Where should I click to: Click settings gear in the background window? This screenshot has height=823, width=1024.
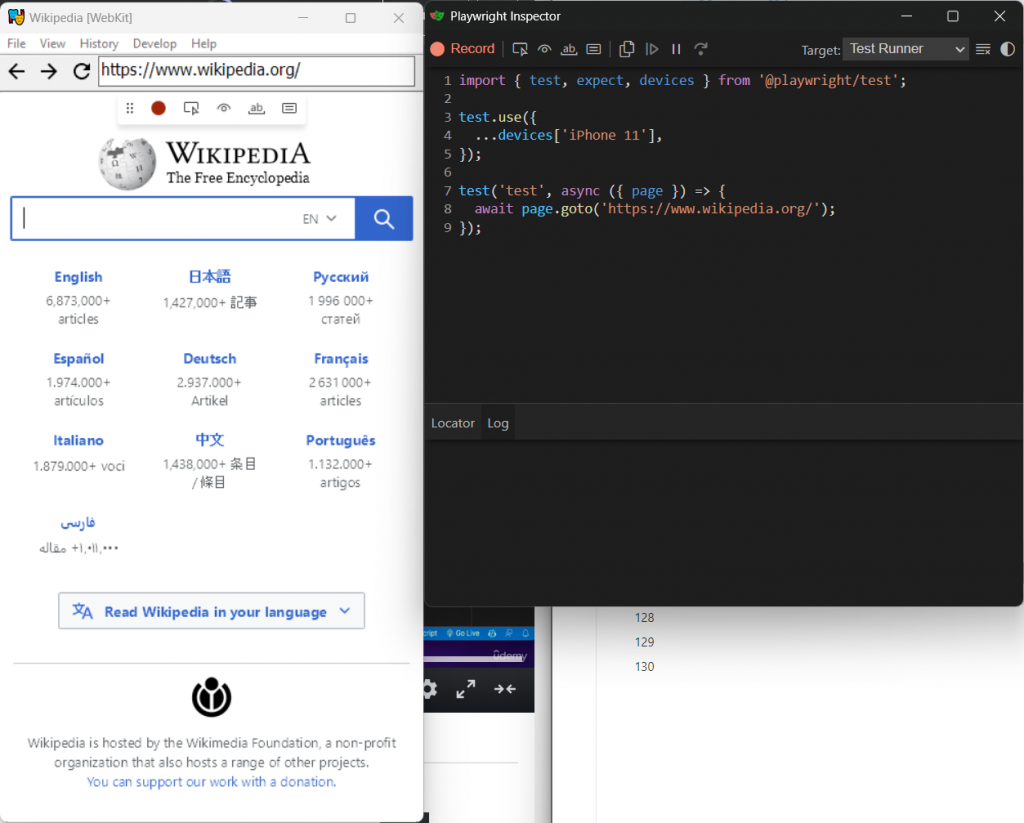429,688
